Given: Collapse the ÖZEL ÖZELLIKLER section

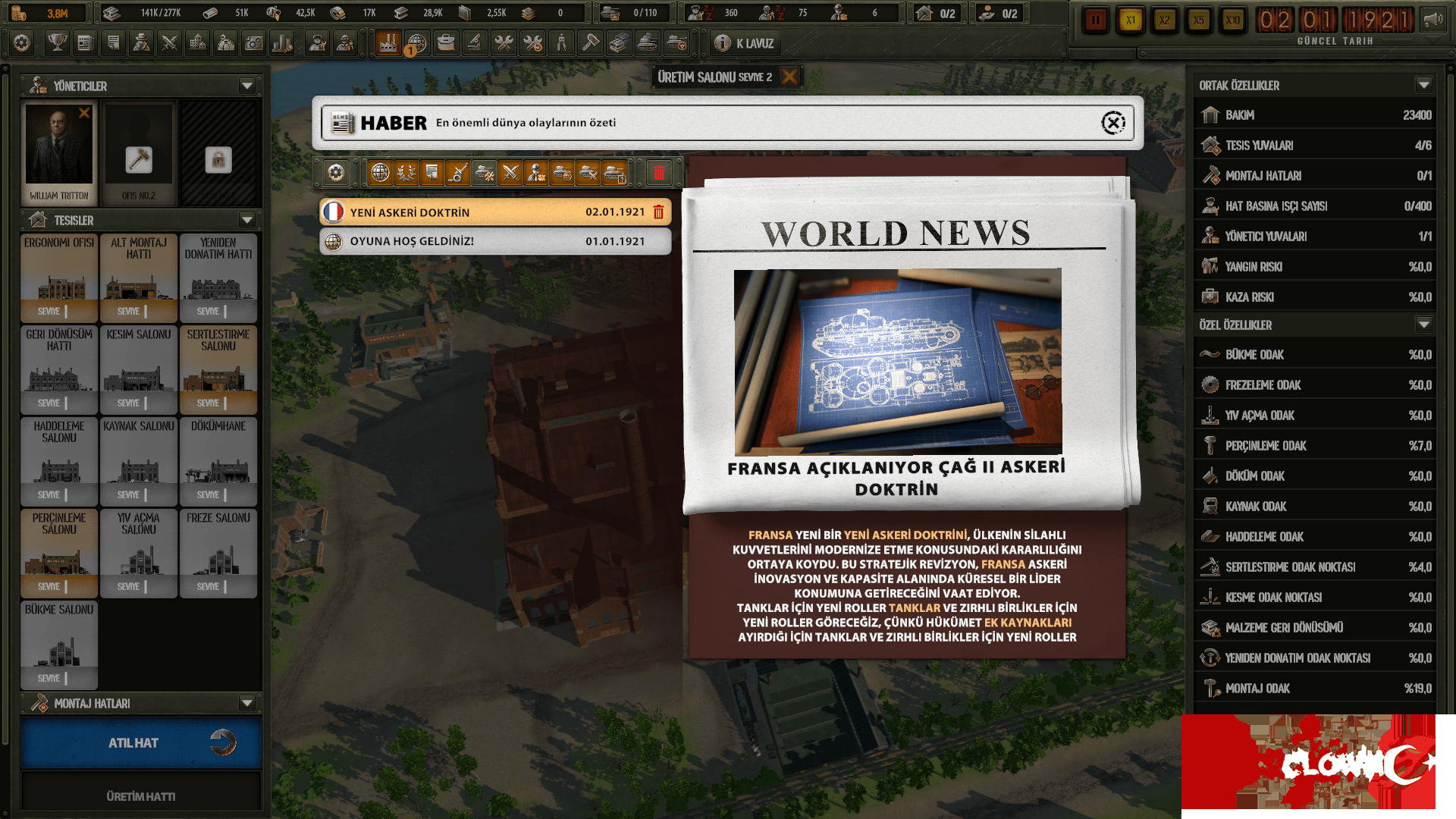Looking at the screenshot, I should [x=1424, y=325].
